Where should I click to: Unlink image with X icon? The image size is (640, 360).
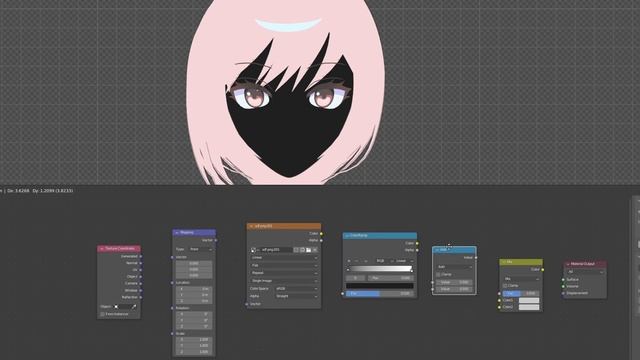(x=315, y=250)
